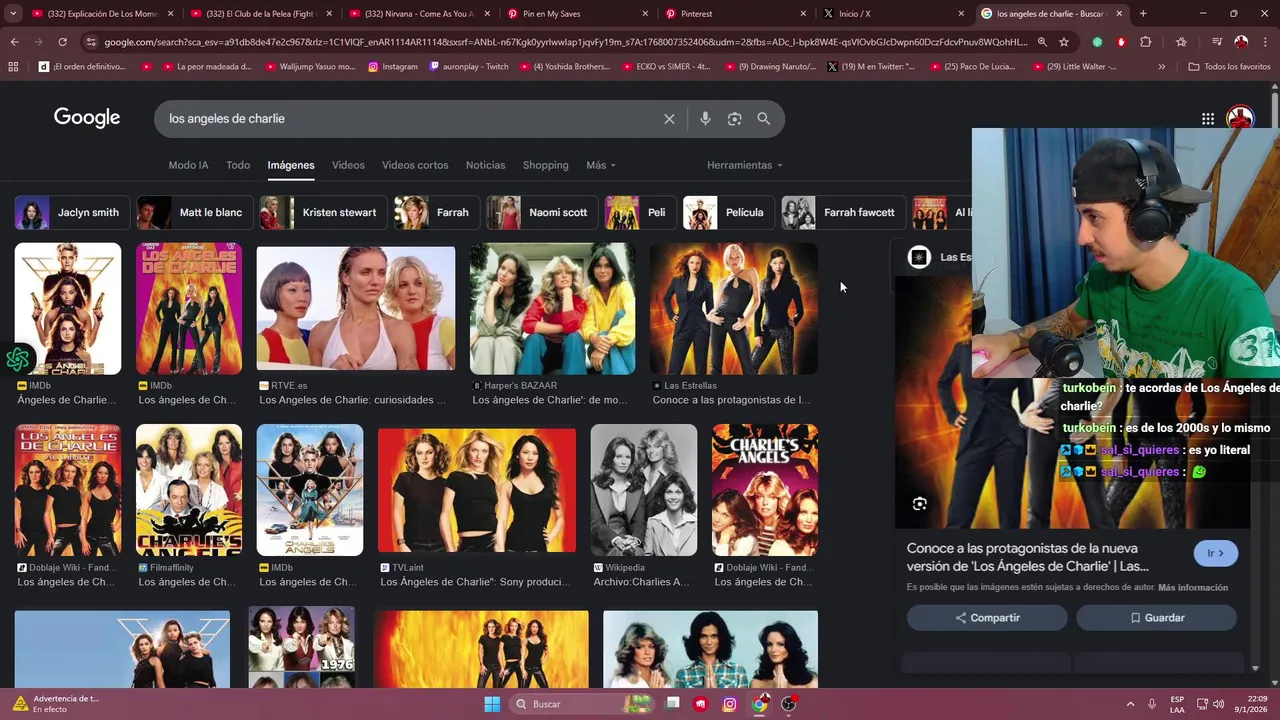
Task: Switch to the Pinterest browser tab
Action: click(737, 14)
